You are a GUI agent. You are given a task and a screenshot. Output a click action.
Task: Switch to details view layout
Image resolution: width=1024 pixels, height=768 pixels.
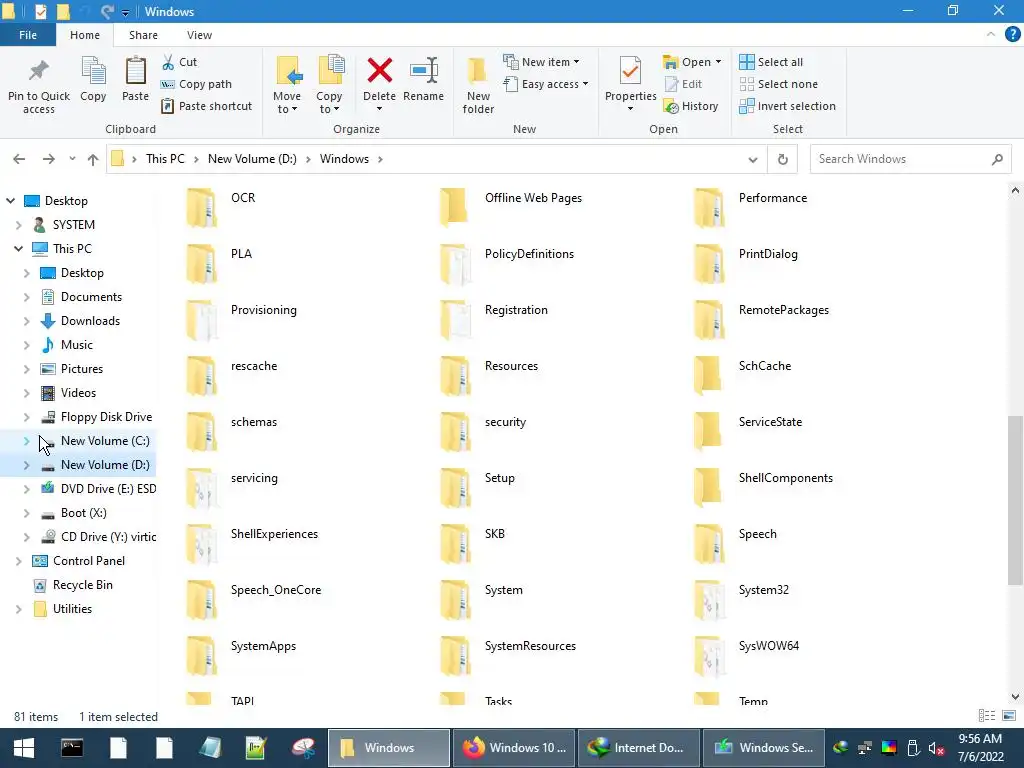[987, 716]
